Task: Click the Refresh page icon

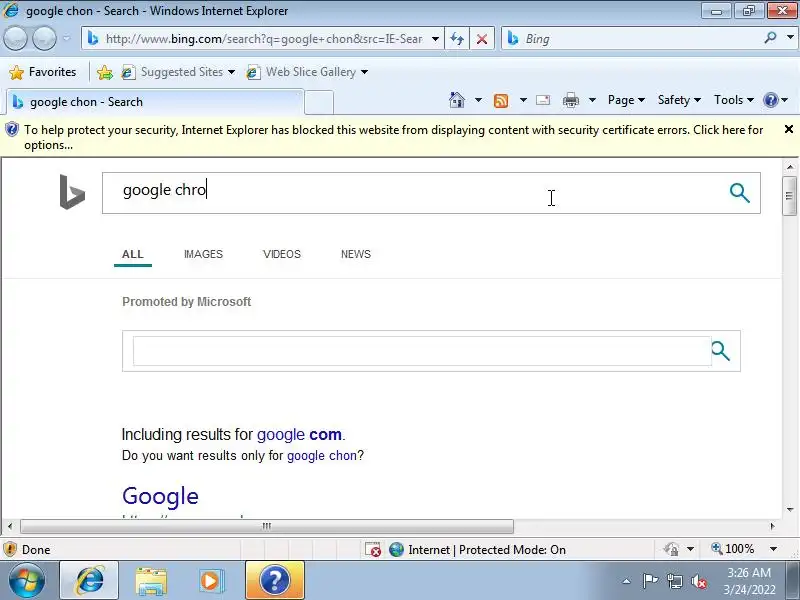Action: [x=457, y=39]
